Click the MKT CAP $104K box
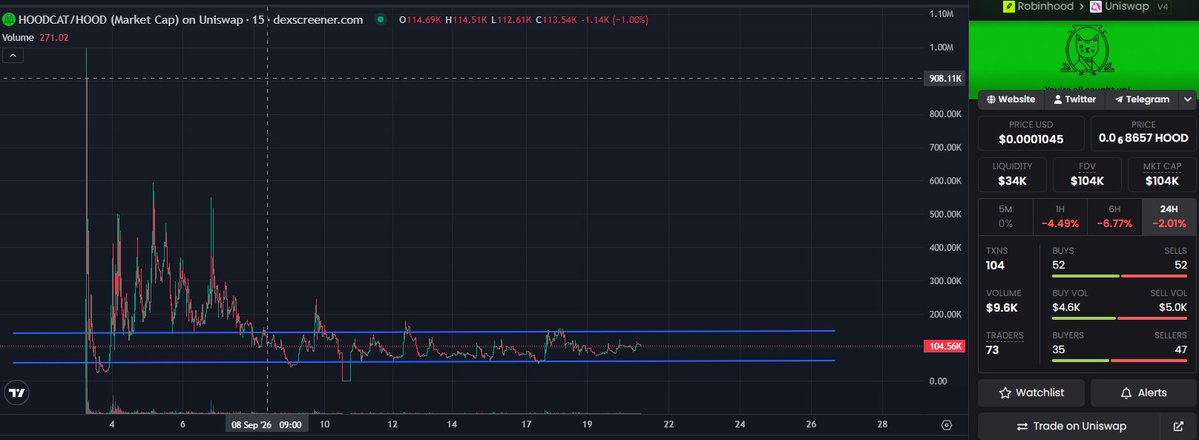This screenshot has height=440, width=1199. tap(1162, 174)
